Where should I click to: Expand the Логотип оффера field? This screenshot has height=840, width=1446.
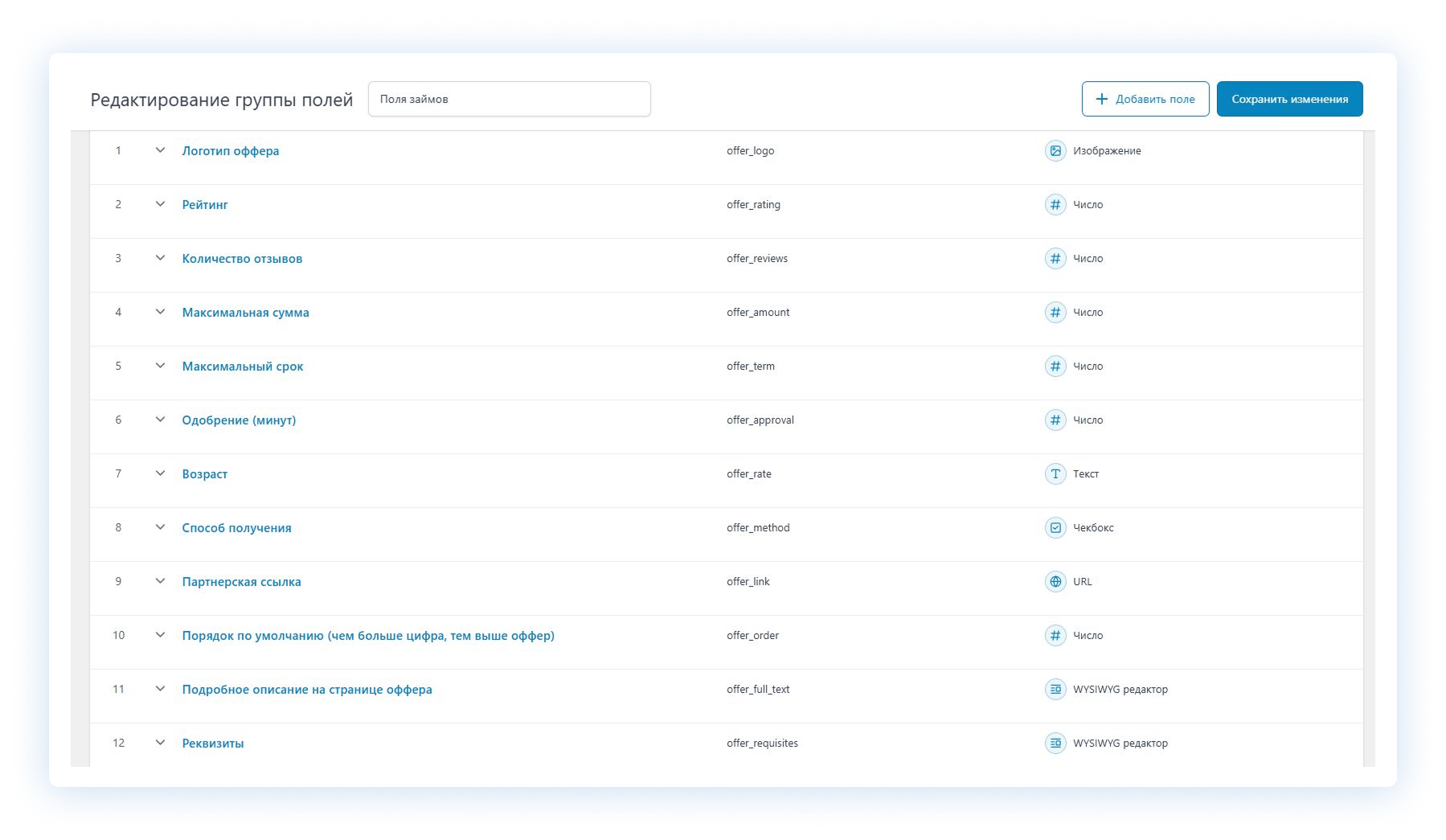point(160,150)
